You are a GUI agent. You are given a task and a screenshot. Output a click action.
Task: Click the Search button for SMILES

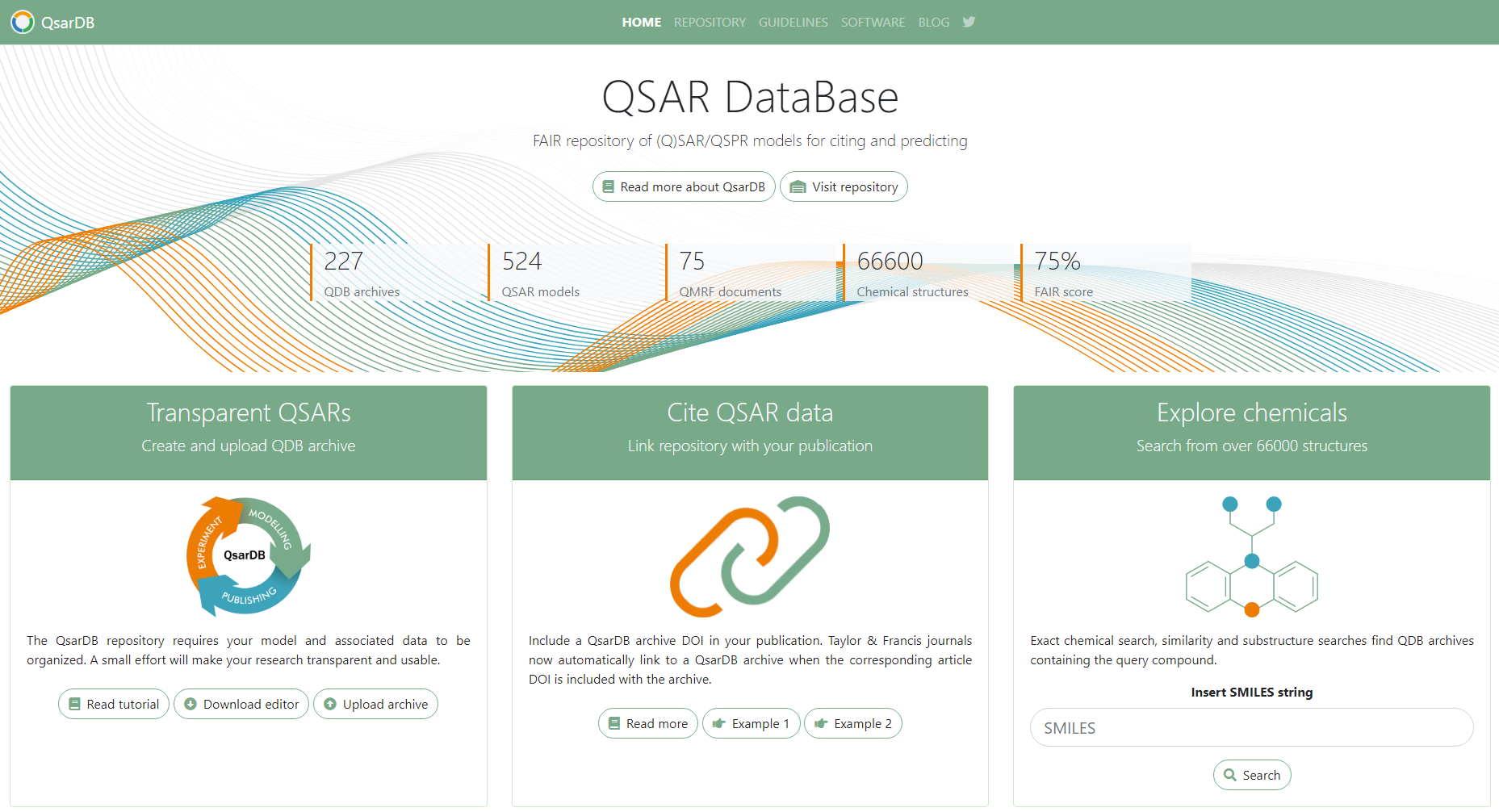[1252, 775]
